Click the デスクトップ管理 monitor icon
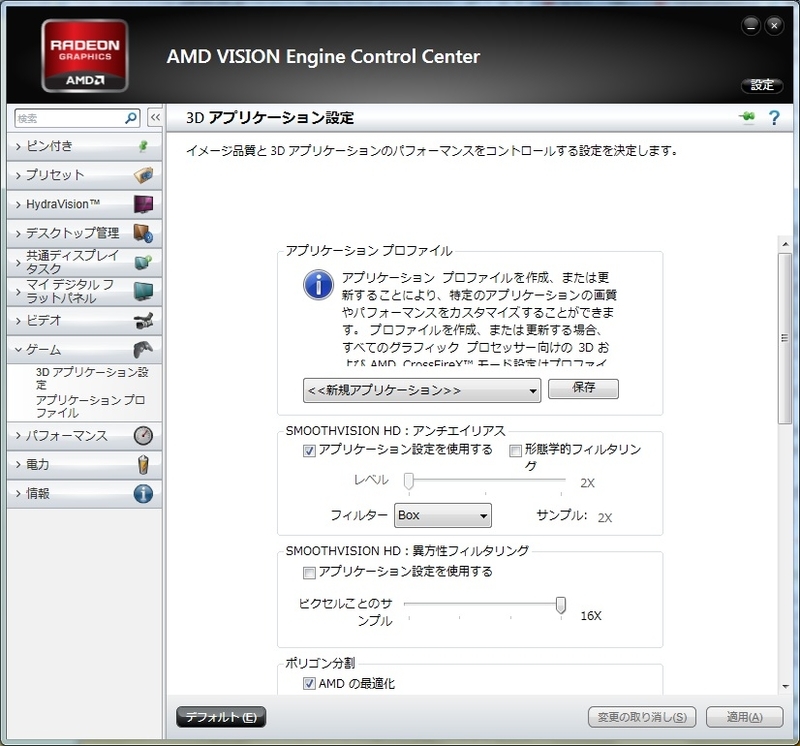The height and width of the screenshot is (746, 800). coord(143,233)
